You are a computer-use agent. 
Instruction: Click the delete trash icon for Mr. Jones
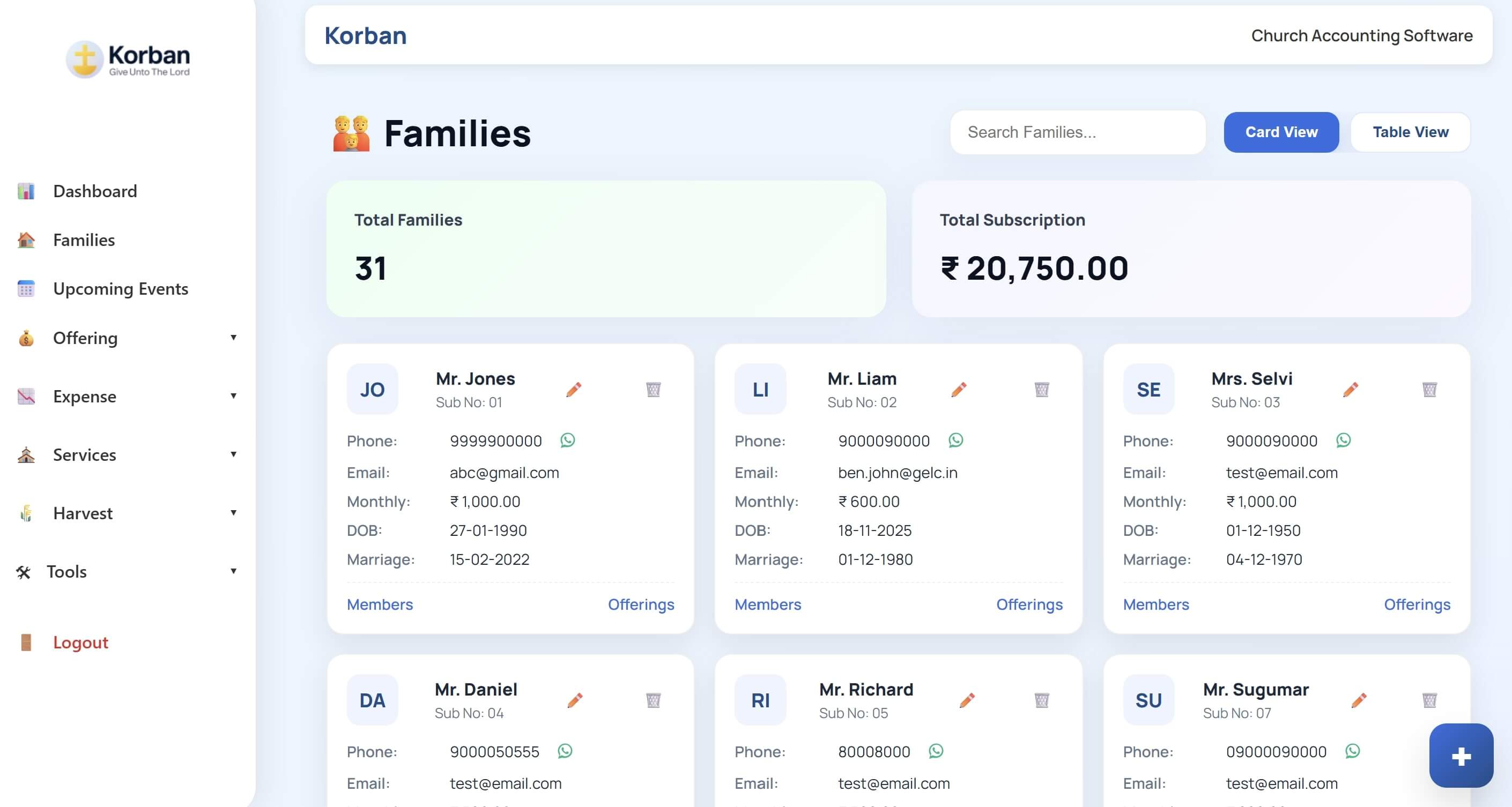(x=653, y=390)
